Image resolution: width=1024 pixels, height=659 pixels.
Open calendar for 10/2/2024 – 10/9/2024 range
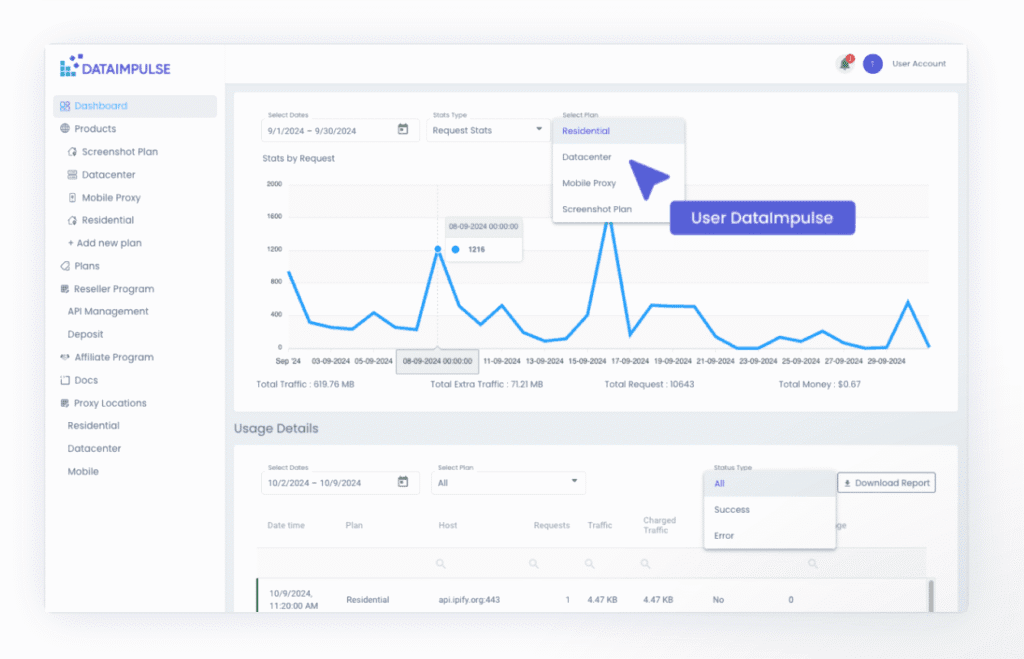[x=403, y=482]
